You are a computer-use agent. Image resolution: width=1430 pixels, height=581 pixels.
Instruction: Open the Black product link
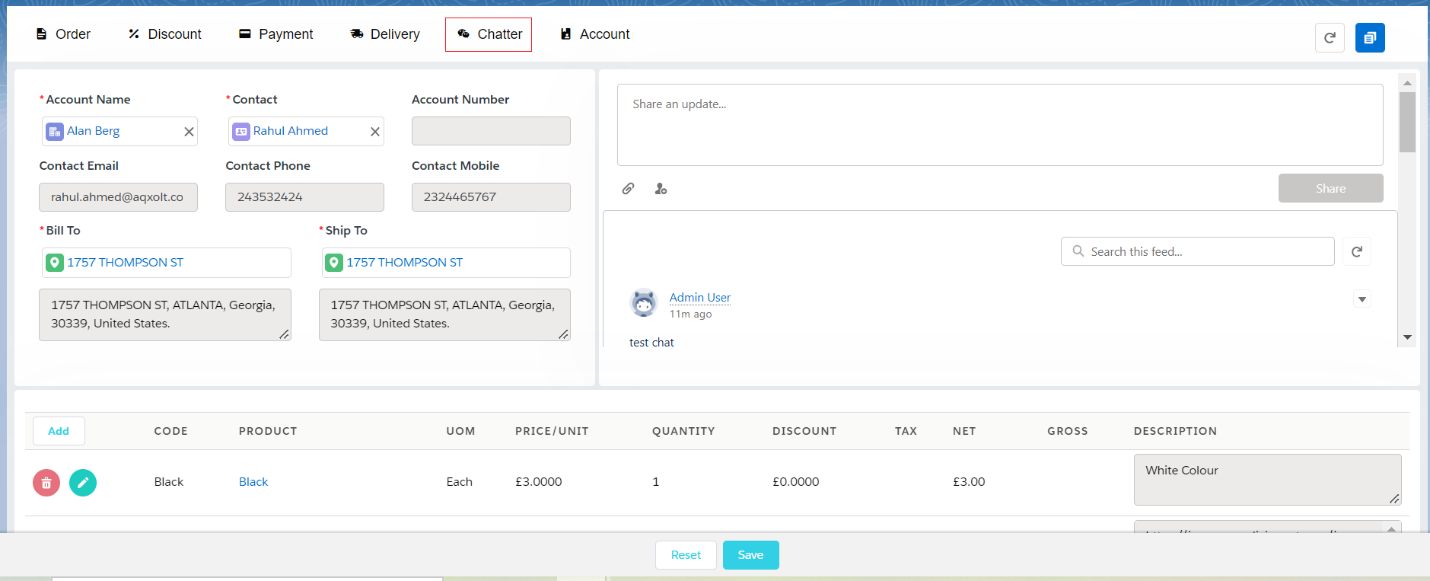(x=253, y=482)
